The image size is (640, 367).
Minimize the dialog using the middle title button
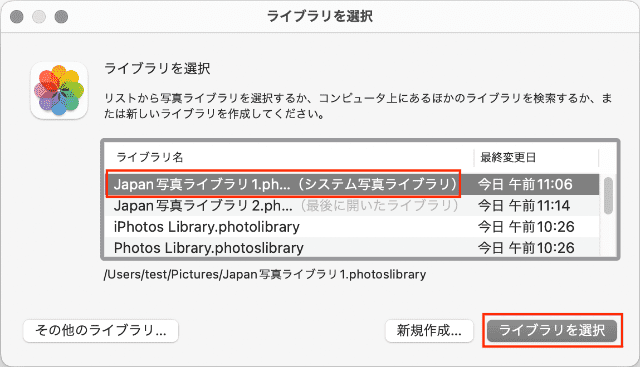tap(39, 16)
